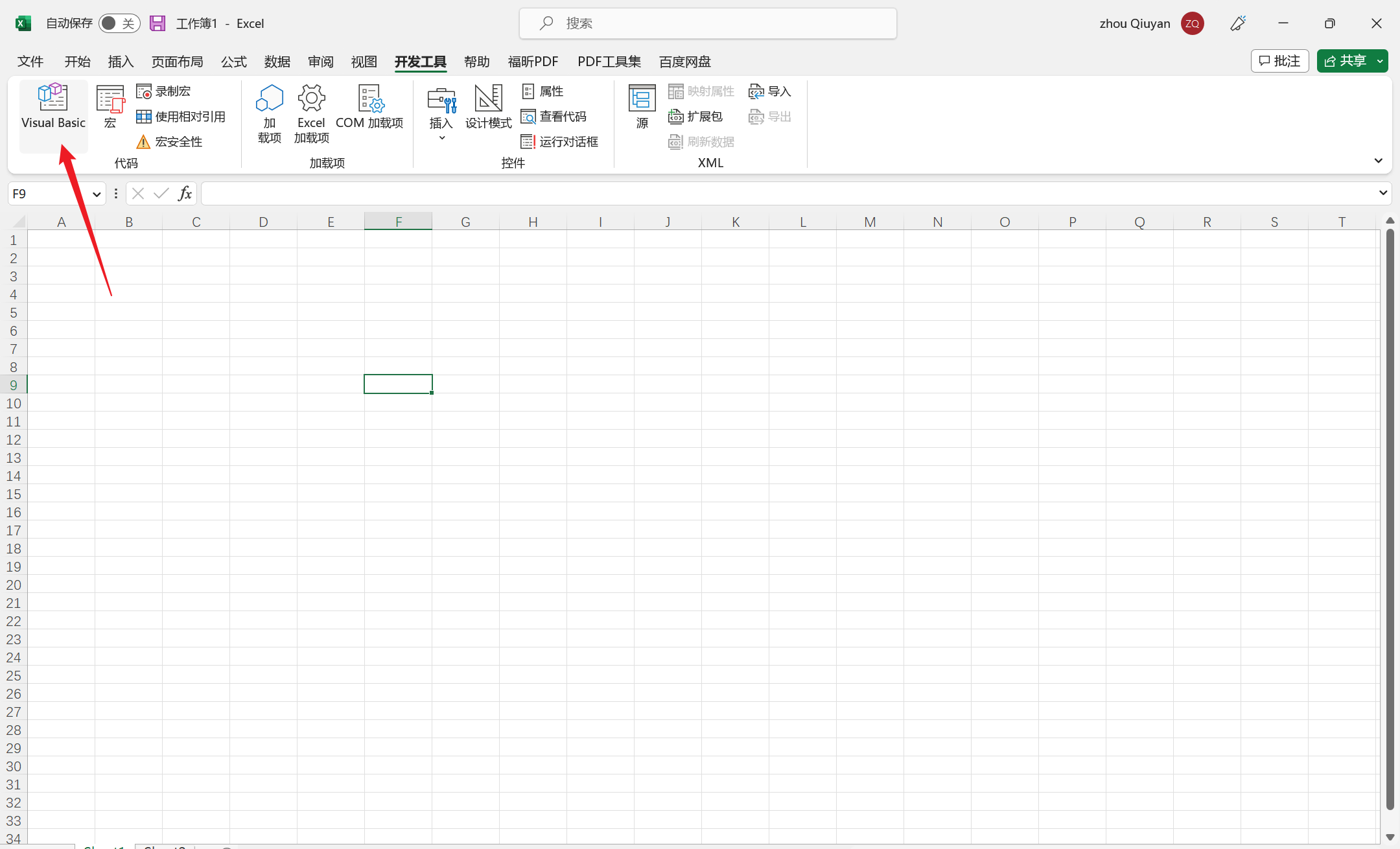
Task: Open the Visual Basic editor
Action: [x=53, y=107]
